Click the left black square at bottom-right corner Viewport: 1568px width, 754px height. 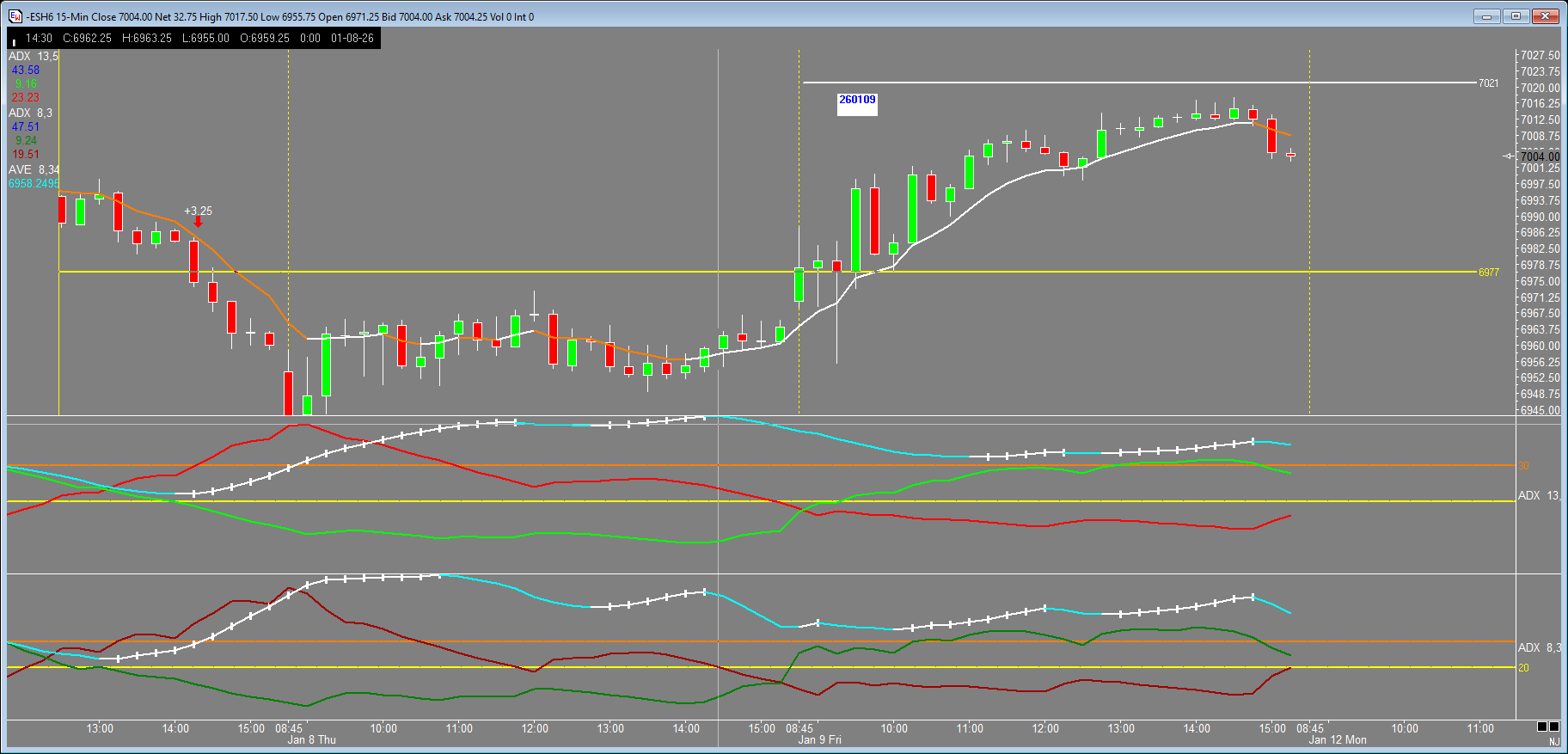point(1542,726)
